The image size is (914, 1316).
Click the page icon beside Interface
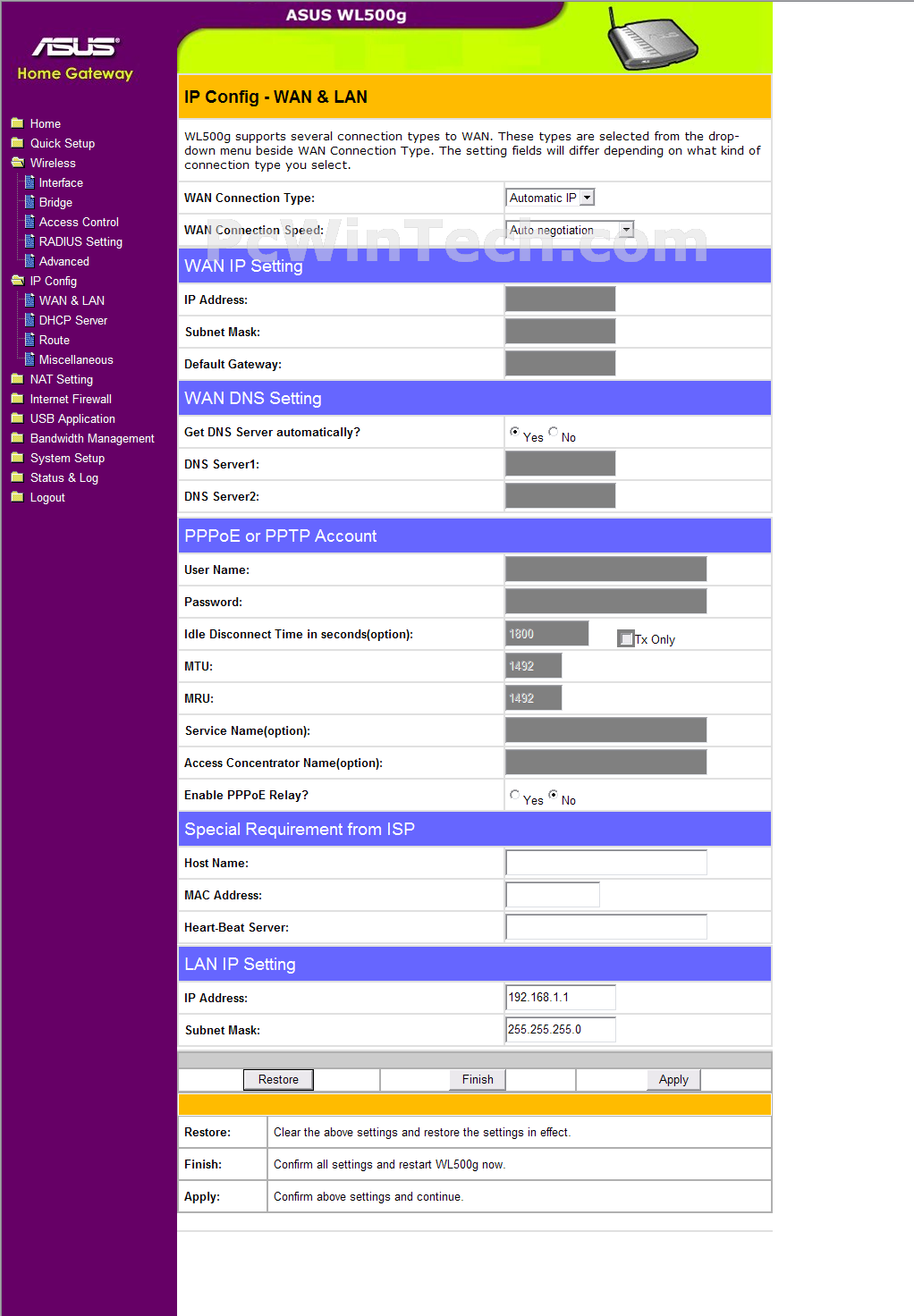(x=30, y=182)
